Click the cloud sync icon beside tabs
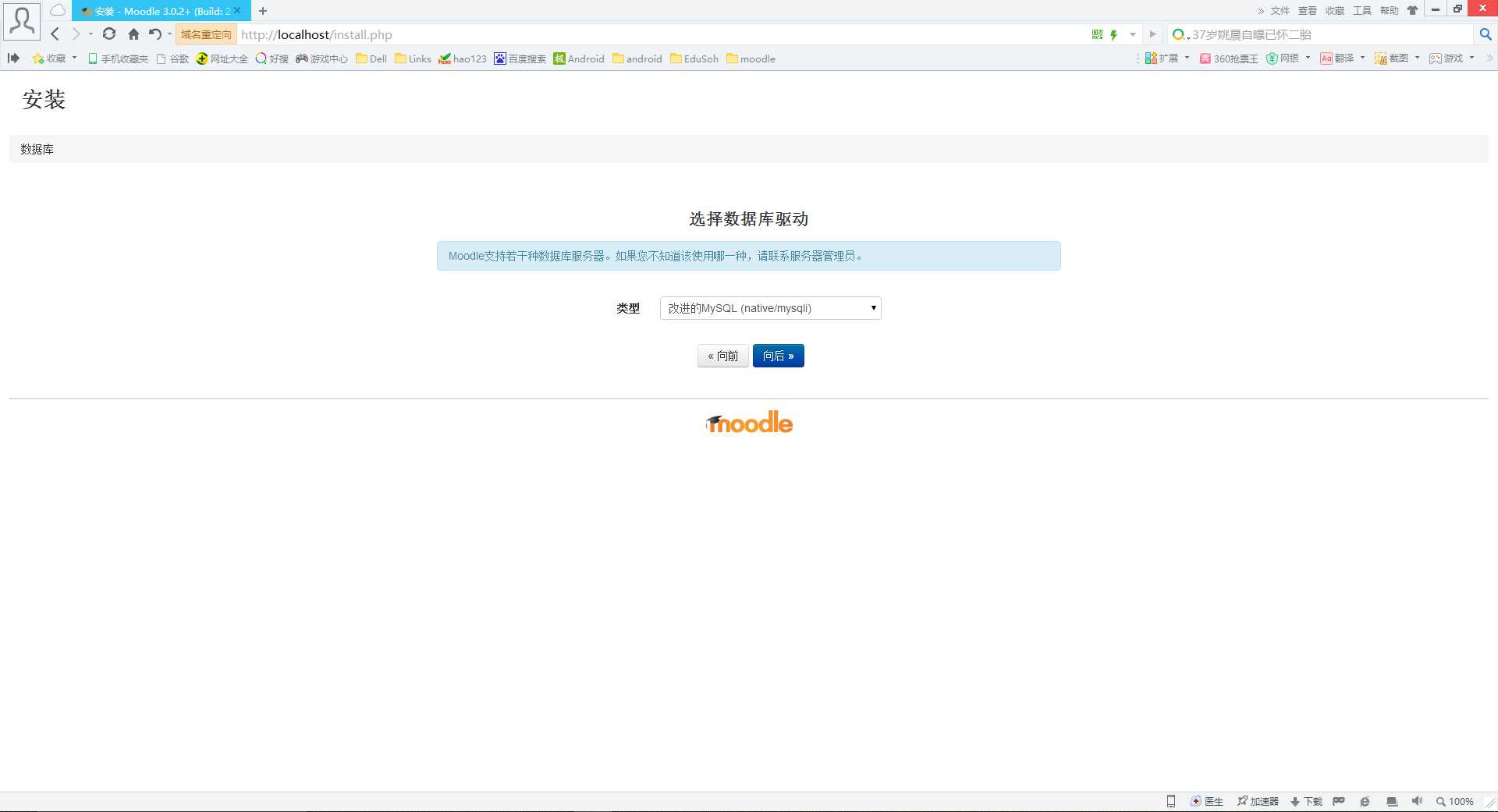Image resolution: width=1498 pixels, height=812 pixels. (58, 10)
